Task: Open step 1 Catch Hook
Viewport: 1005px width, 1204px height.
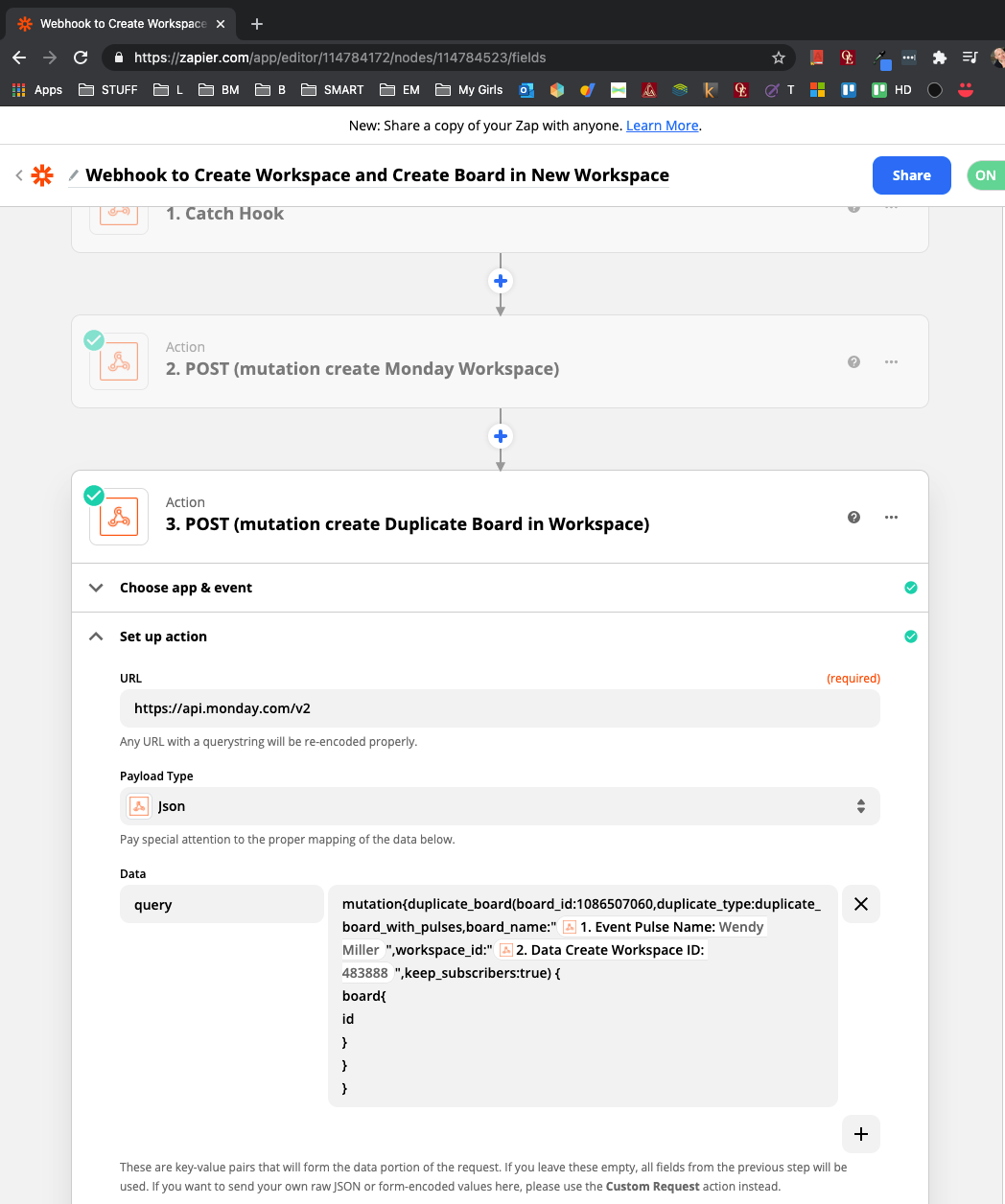Action: pos(500,228)
